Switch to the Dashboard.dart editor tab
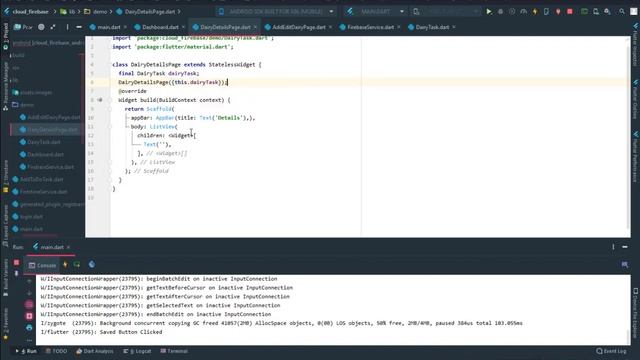Screen dimensions: 640x360 click(x=160, y=27)
